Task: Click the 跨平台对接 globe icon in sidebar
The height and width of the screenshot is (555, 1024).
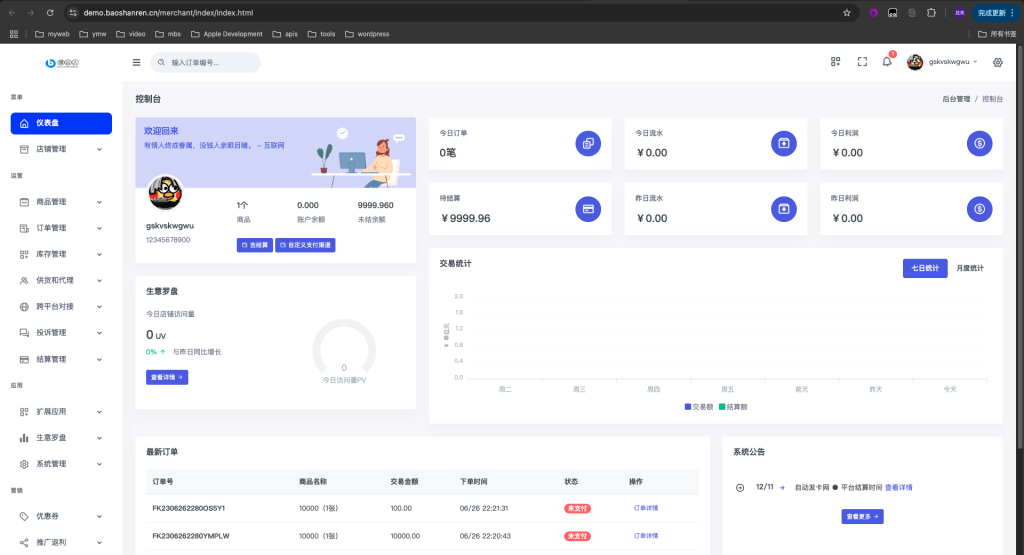Action: click(x=24, y=307)
